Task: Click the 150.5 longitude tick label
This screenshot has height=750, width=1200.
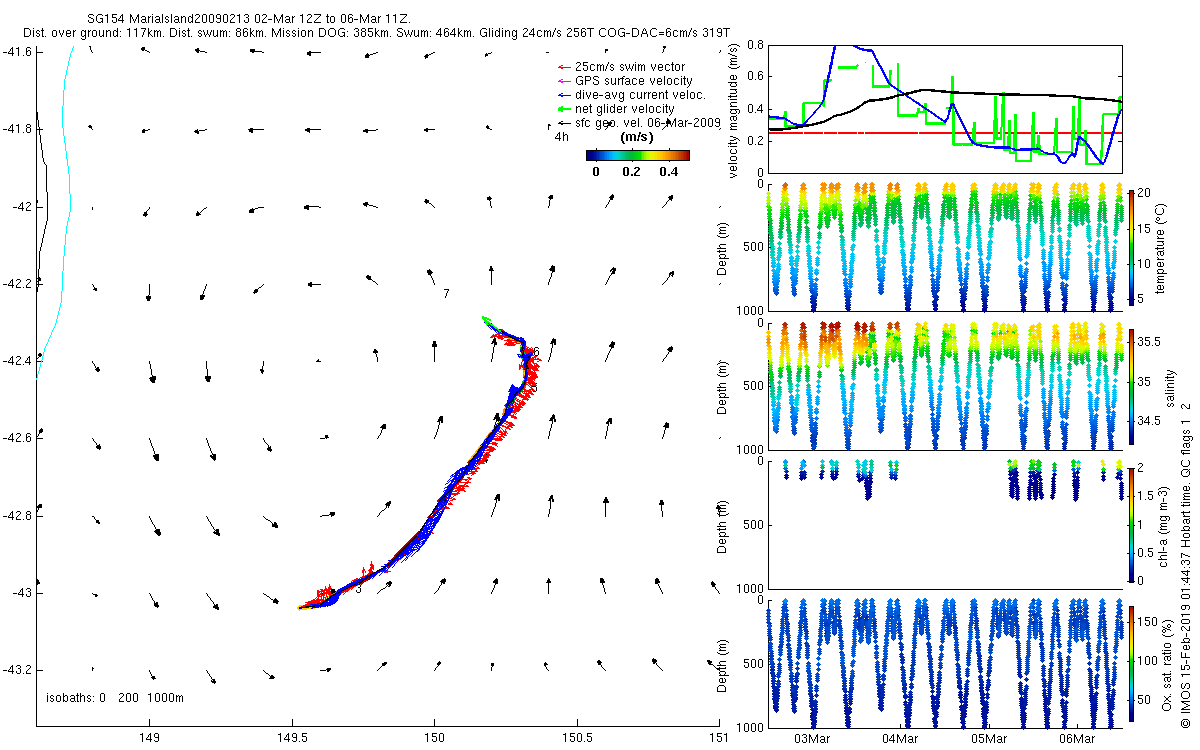Action: tap(576, 739)
